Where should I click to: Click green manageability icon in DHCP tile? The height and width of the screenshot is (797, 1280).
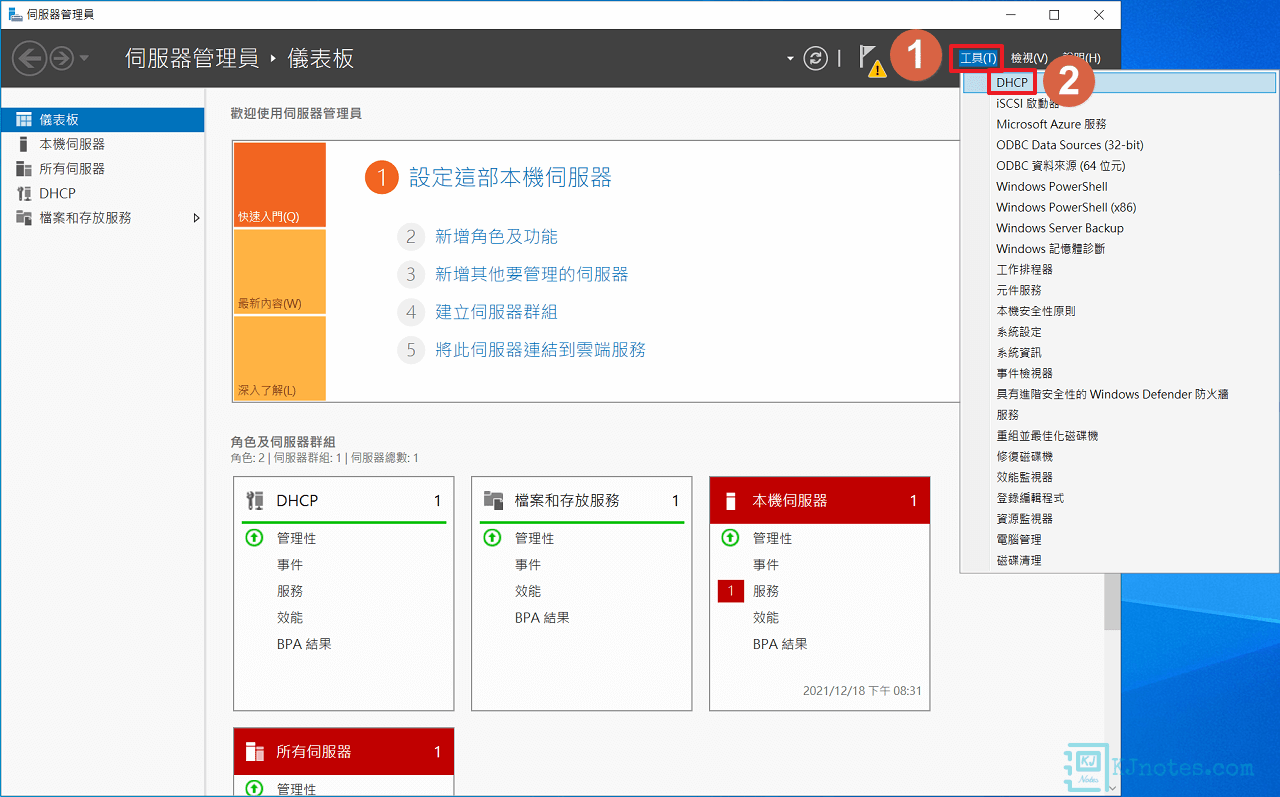254,538
